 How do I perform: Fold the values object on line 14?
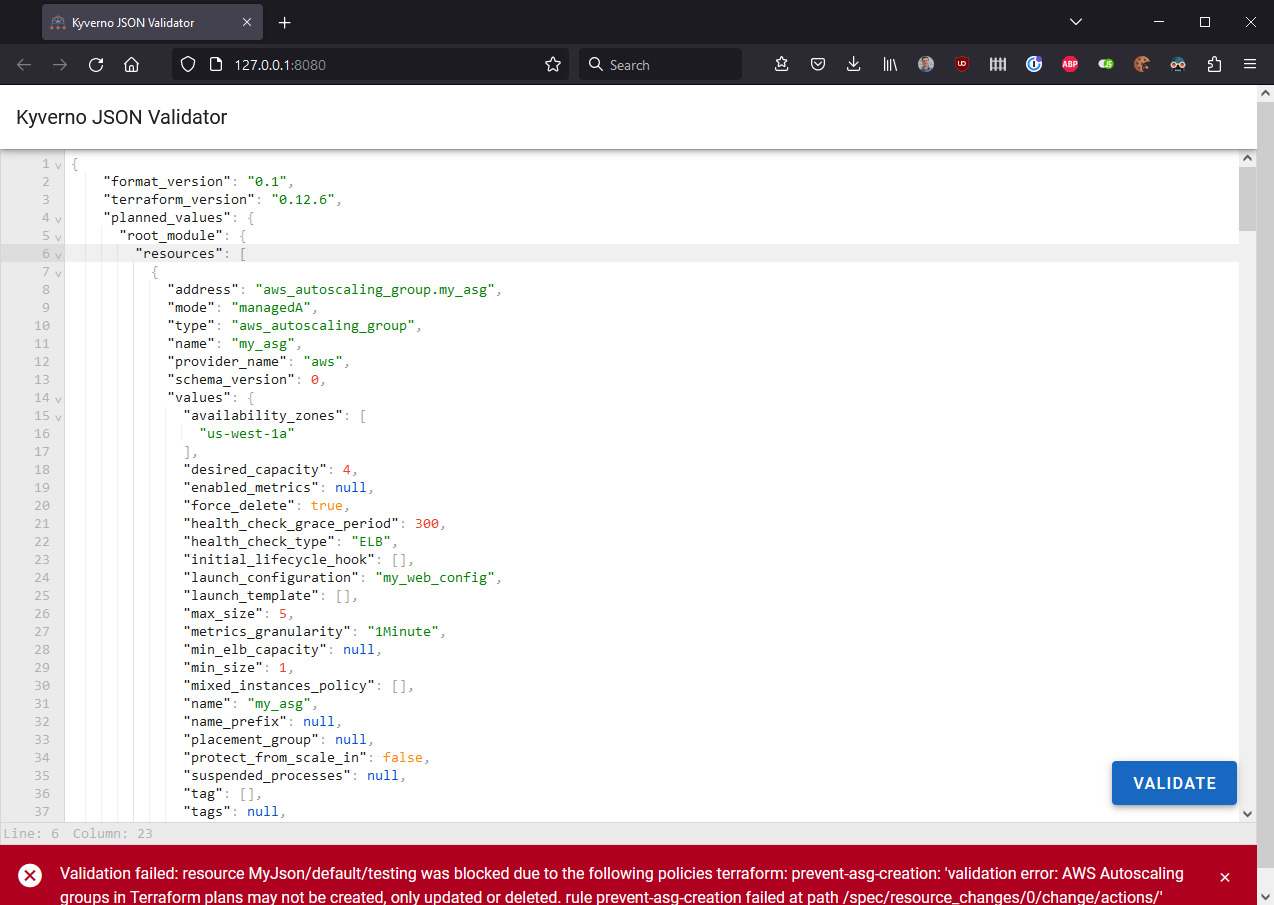point(58,398)
